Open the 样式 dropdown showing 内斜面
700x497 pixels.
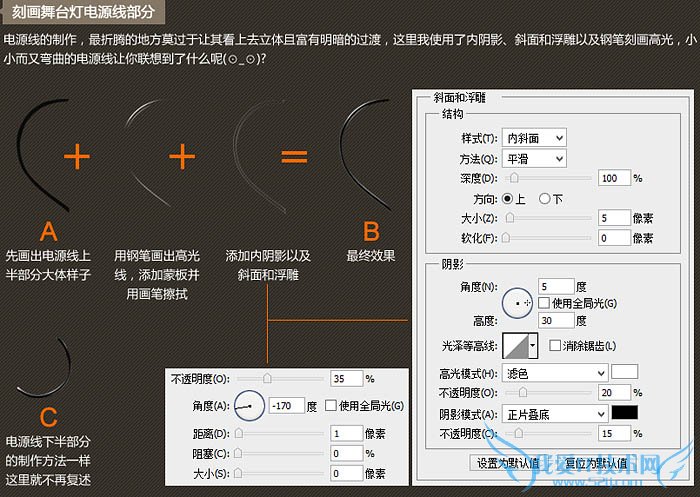tap(535, 137)
